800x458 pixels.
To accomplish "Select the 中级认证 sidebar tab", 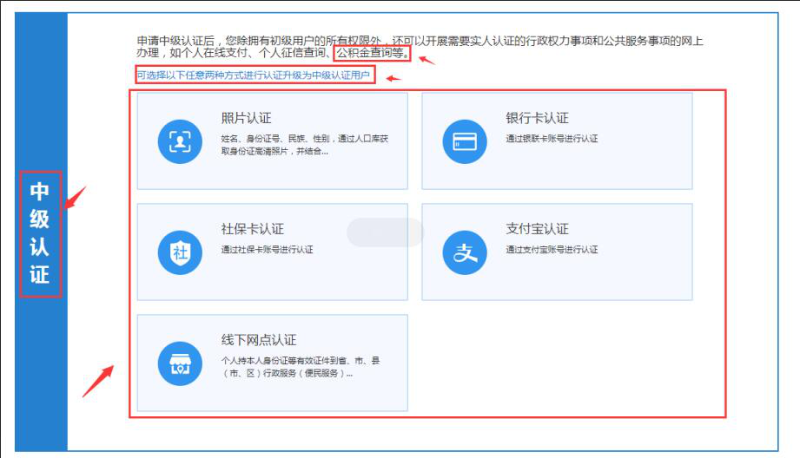I will point(40,233).
